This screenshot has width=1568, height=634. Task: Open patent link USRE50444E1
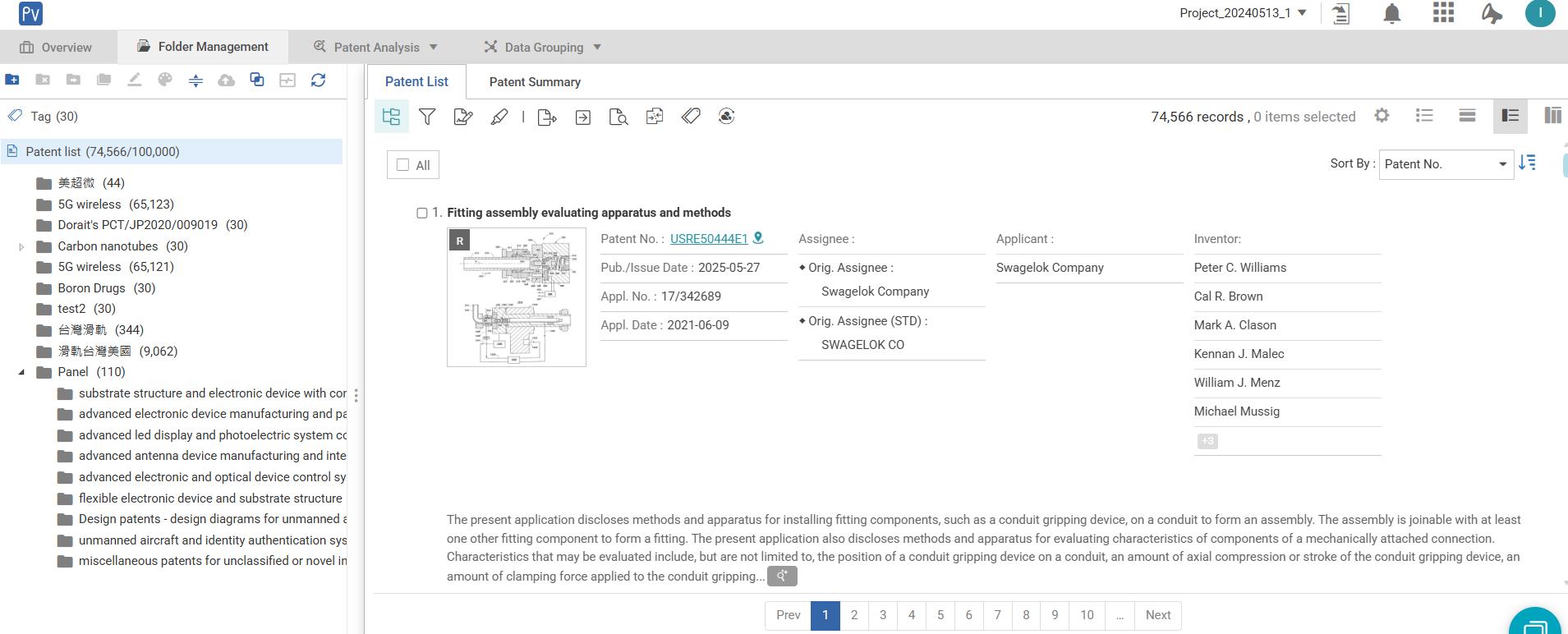pyautogui.click(x=708, y=239)
